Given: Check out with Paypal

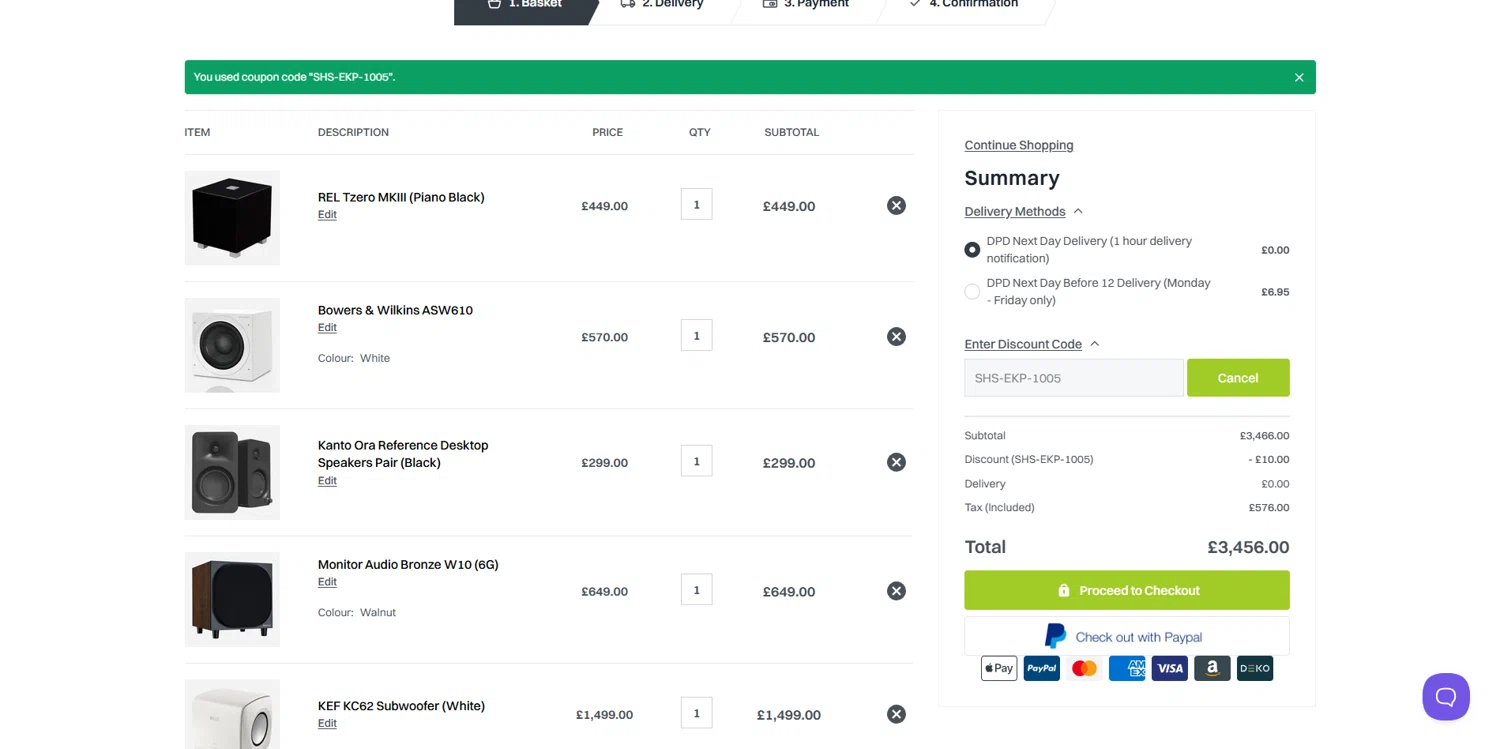Looking at the screenshot, I should coord(1127,636).
